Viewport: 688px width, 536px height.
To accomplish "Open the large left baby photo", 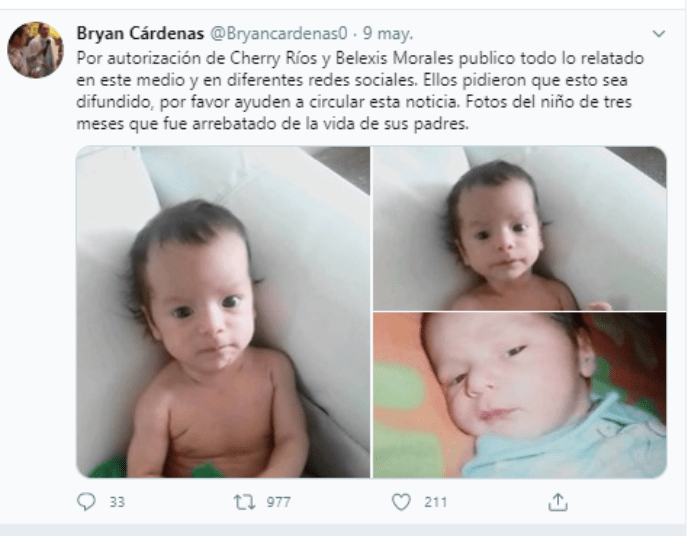I will pyautogui.click(x=223, y=312).
